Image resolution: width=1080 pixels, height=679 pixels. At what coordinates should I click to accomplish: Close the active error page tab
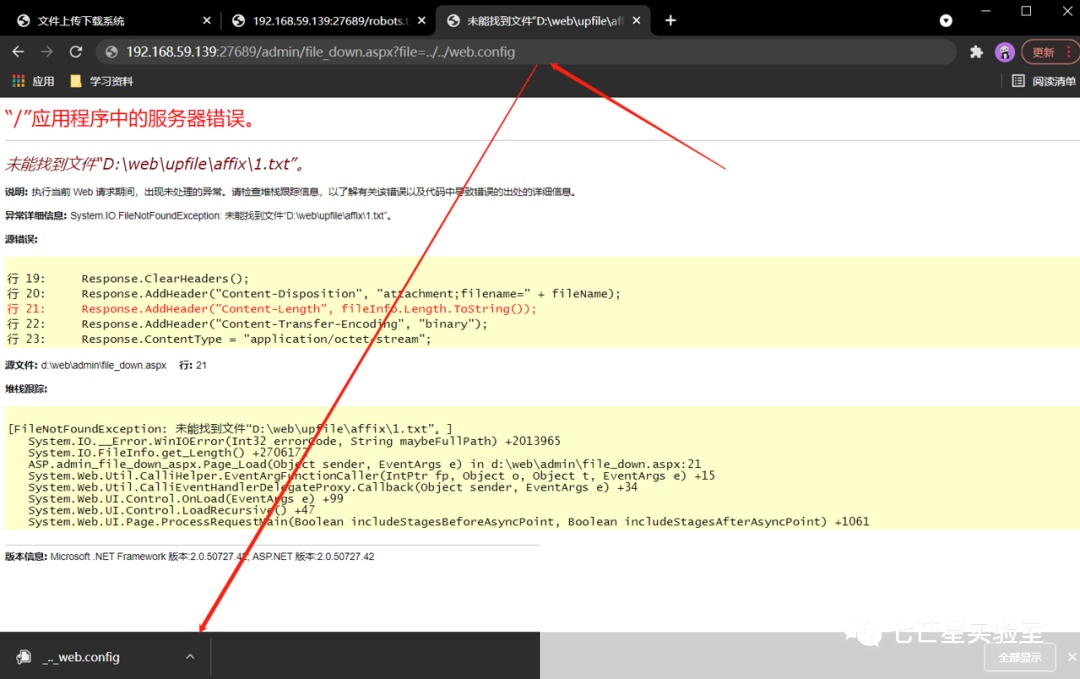[636, 21]
